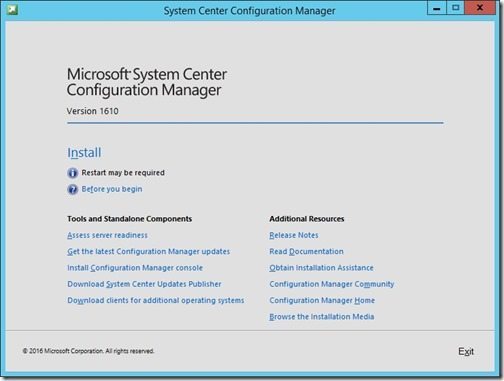Browse the Installation Media

click(321, 317)
